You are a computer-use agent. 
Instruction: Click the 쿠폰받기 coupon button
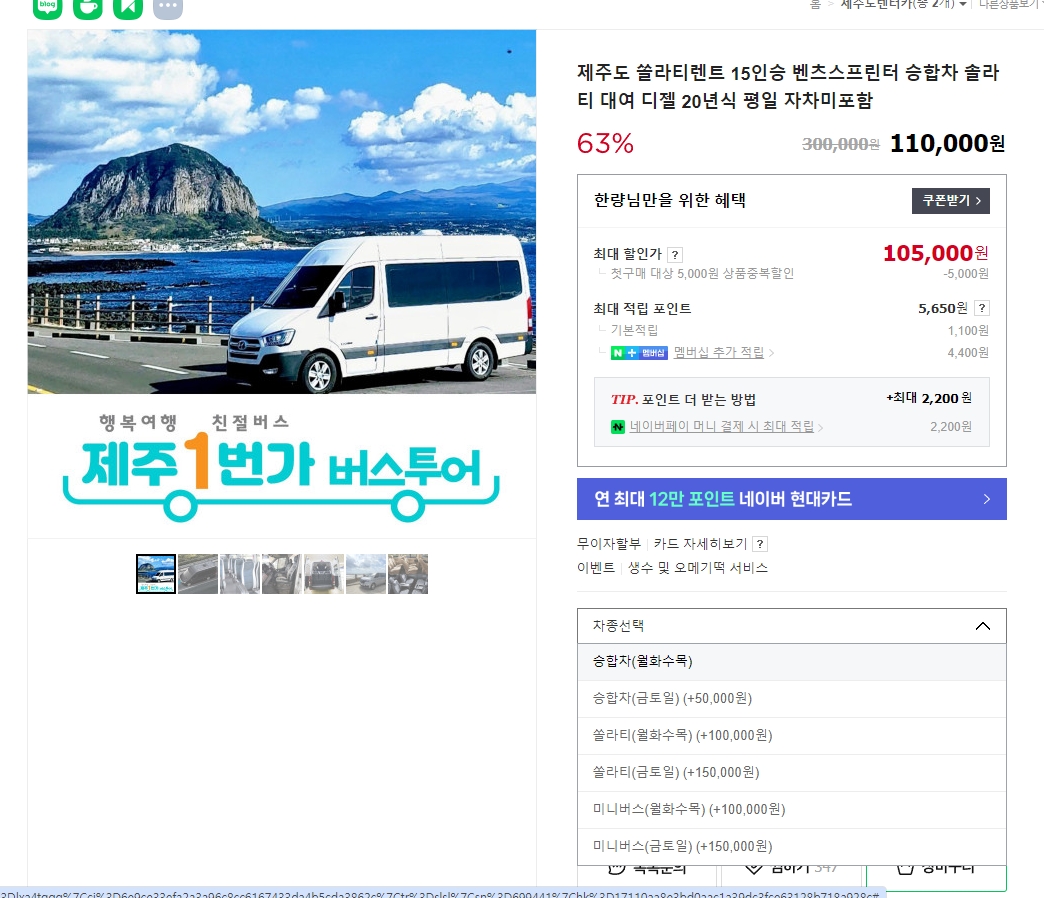click(x=951, y=200)
